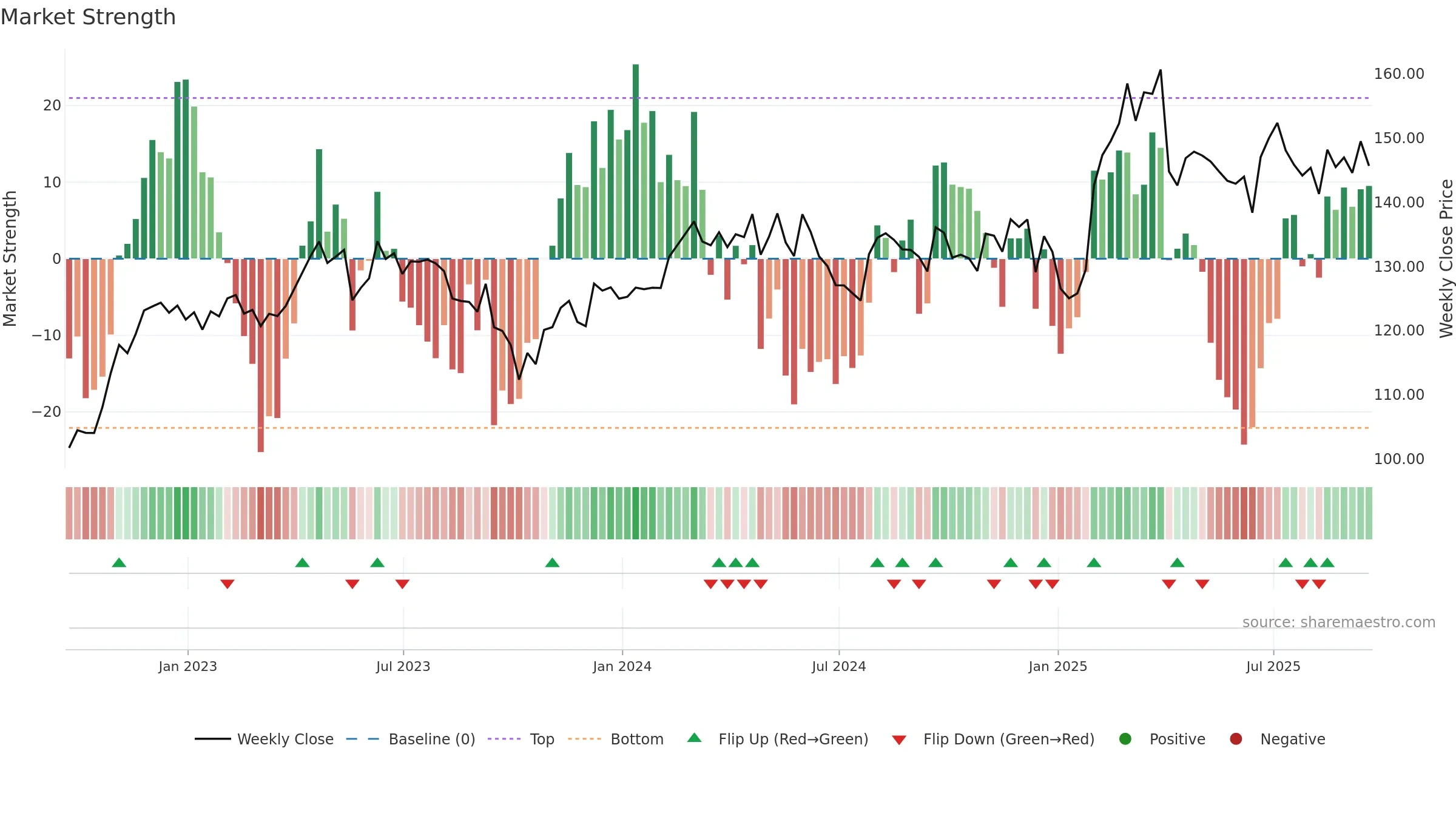This screenshot has width=1456, height=819.
Task: Toggle the Bottom legend entry
Action: click(615, 739)
